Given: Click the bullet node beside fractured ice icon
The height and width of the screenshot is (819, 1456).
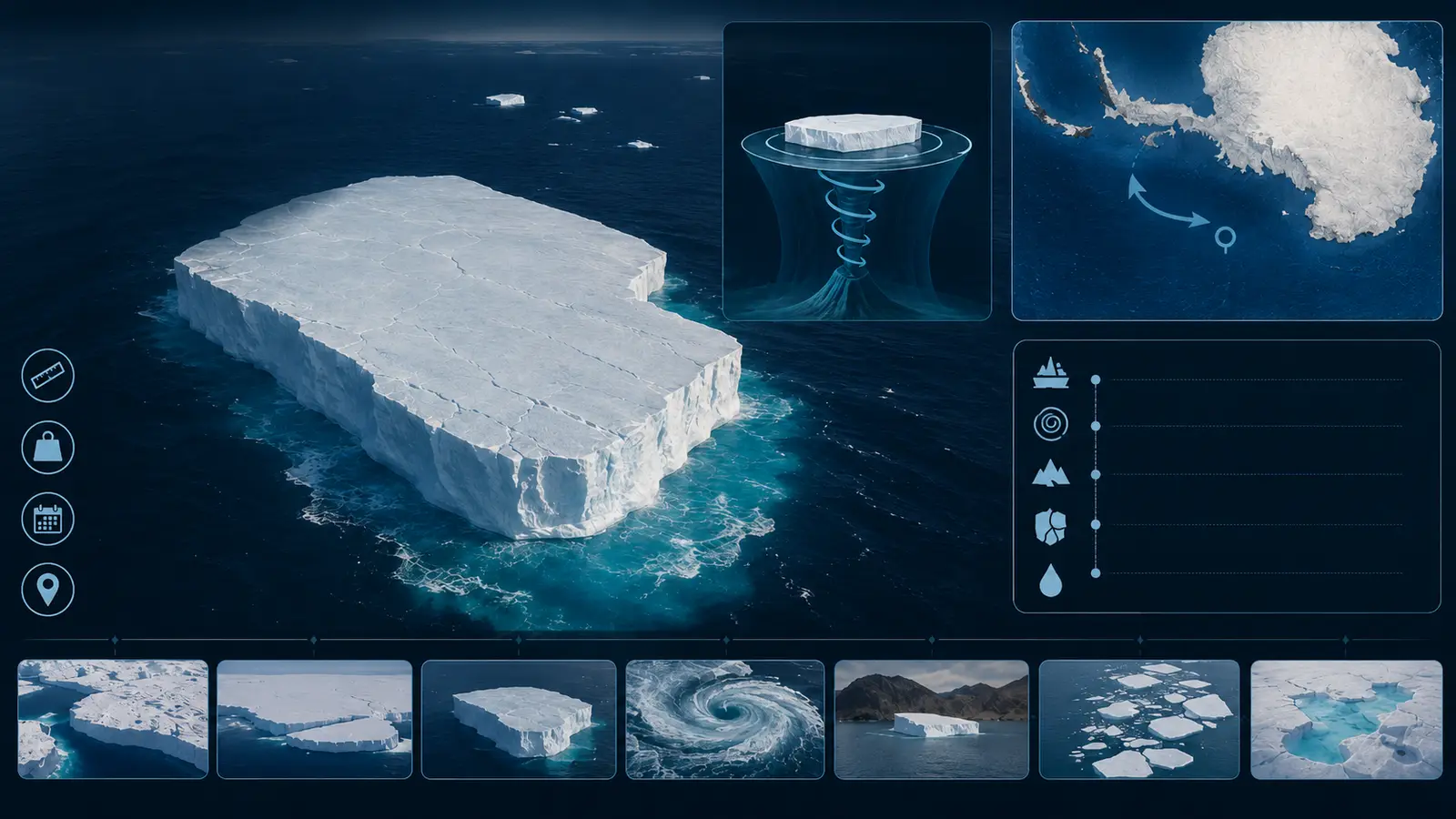Looking at the screenshot, I should (1096, 525).
